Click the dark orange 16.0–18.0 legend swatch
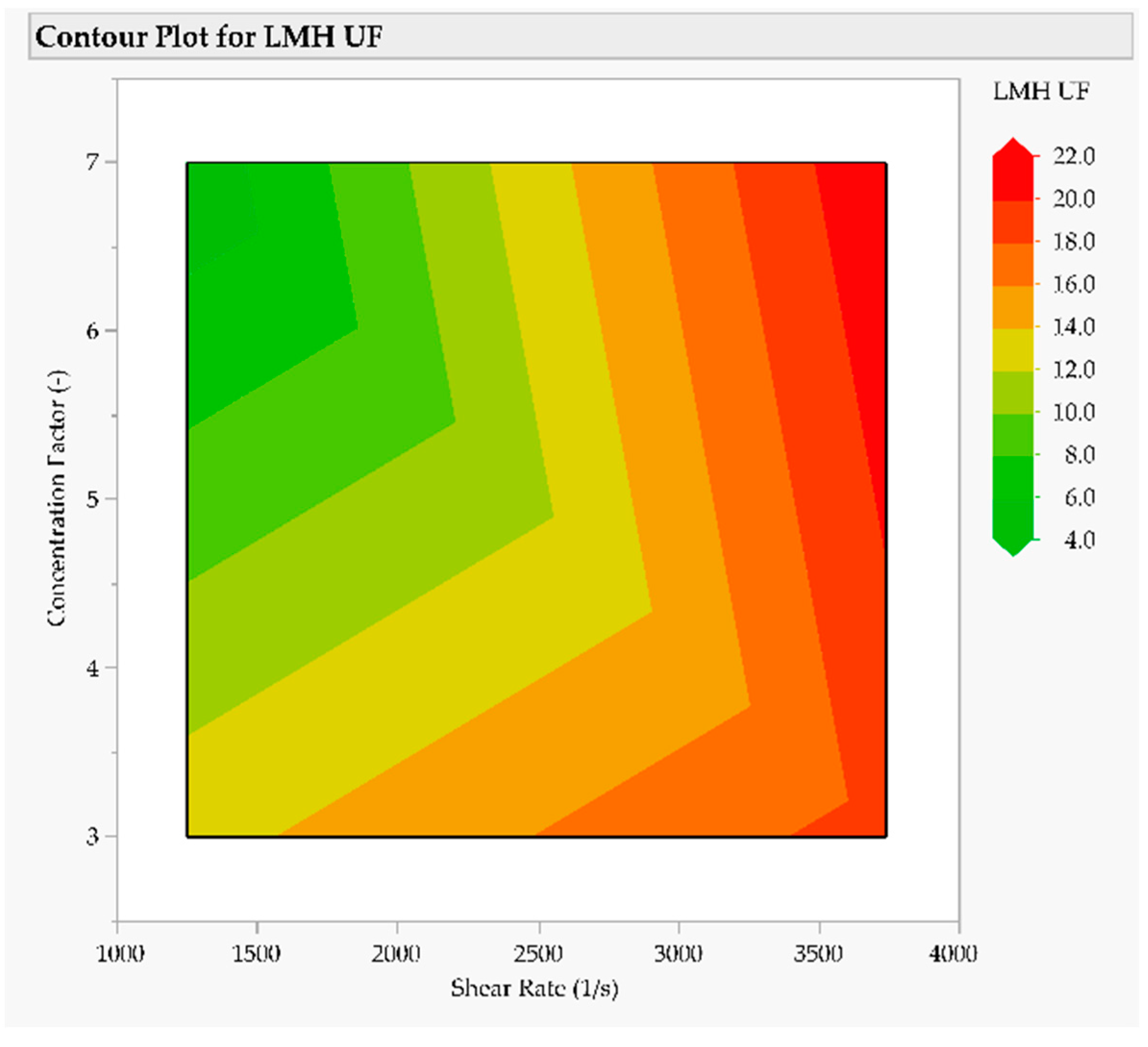Screen dimensions: 1148x1047 pyautogui.click(x=1012, y=265)
